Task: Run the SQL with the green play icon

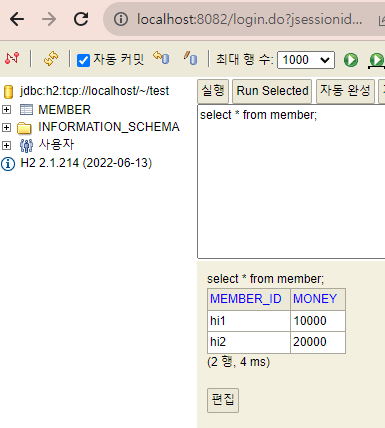Action: 351,60
